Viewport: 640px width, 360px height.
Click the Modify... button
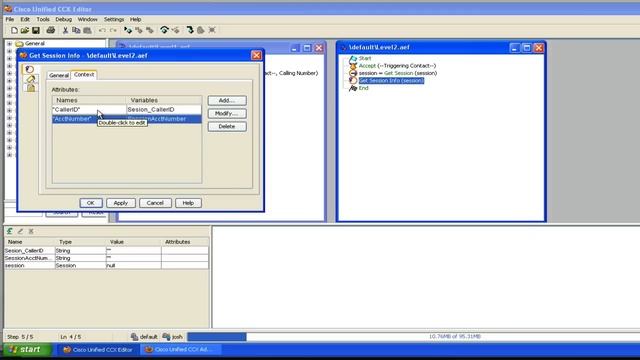click(227, 113)
